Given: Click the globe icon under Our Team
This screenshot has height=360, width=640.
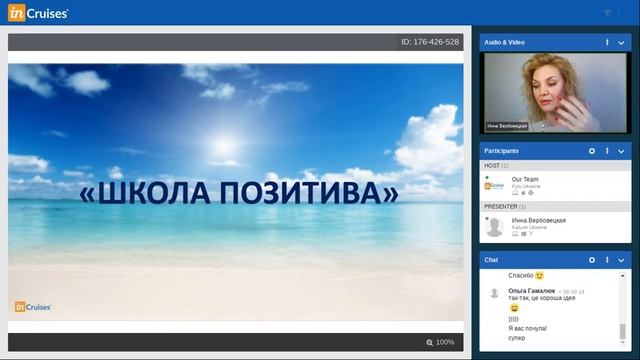Looking at the screenshot, I should (x=531, y=193).
